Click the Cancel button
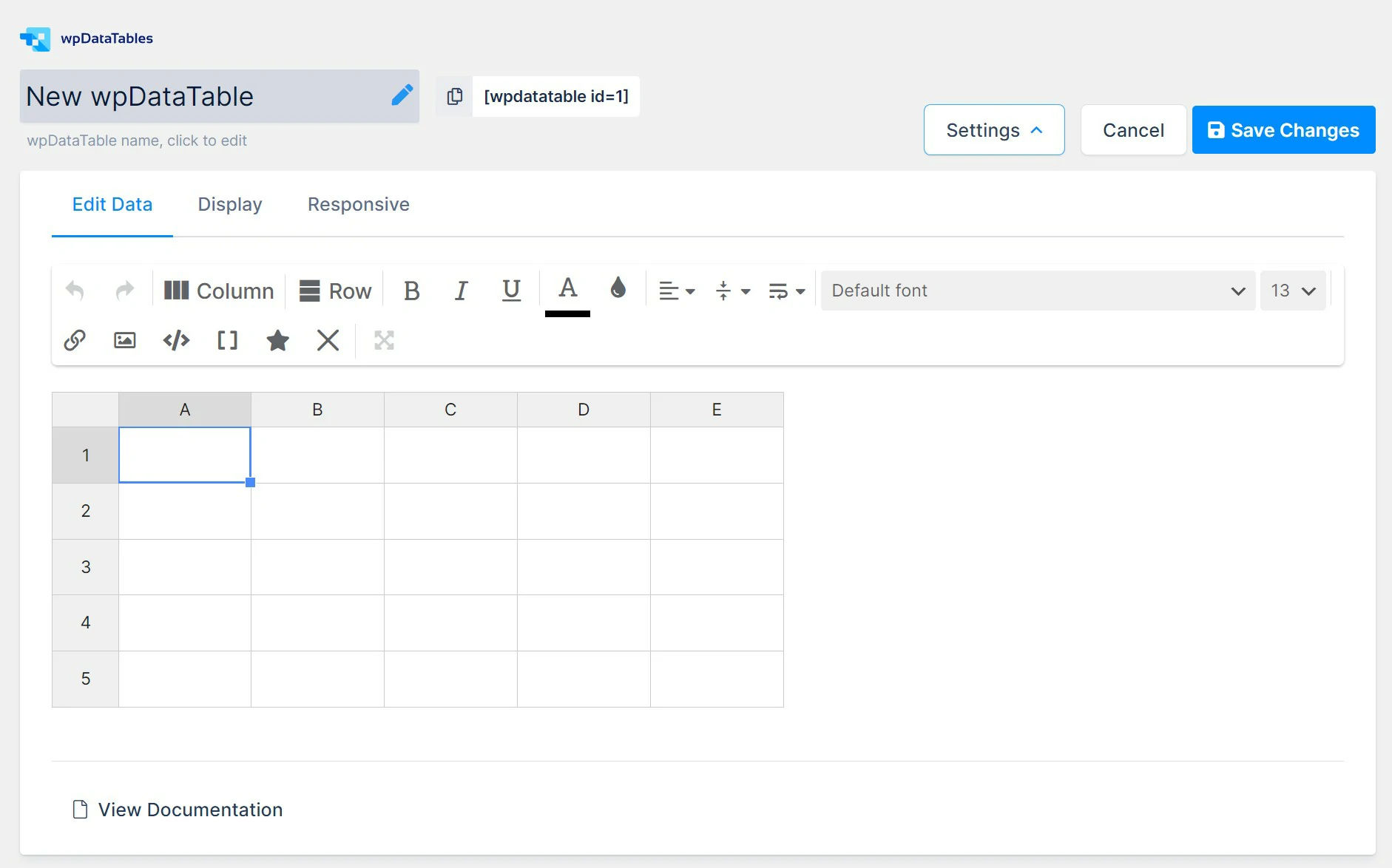Image resolution: width=1392 pixels, height=868 pixels. (x=1133, y=130)
